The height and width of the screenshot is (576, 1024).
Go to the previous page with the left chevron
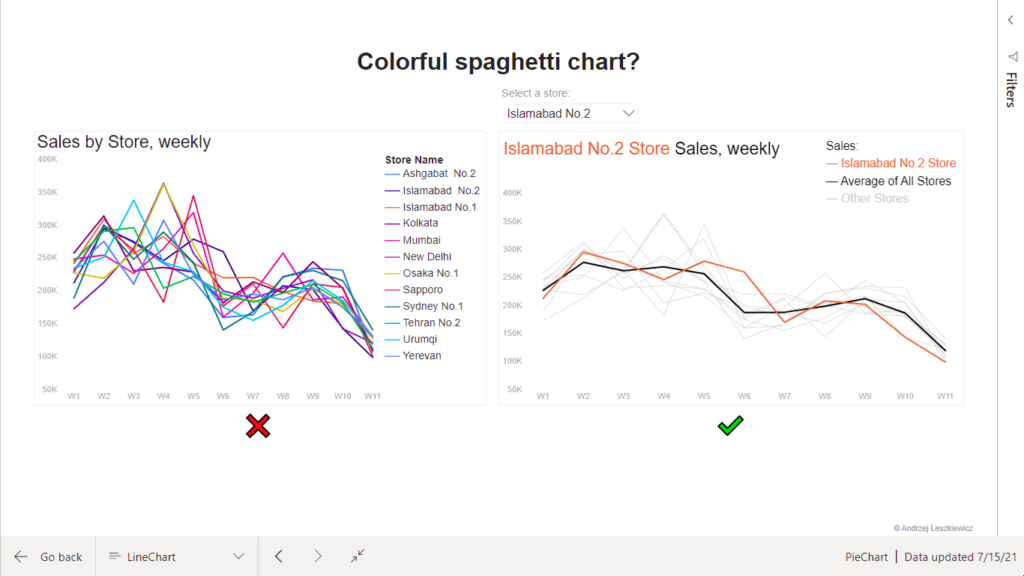pos(278,556)
